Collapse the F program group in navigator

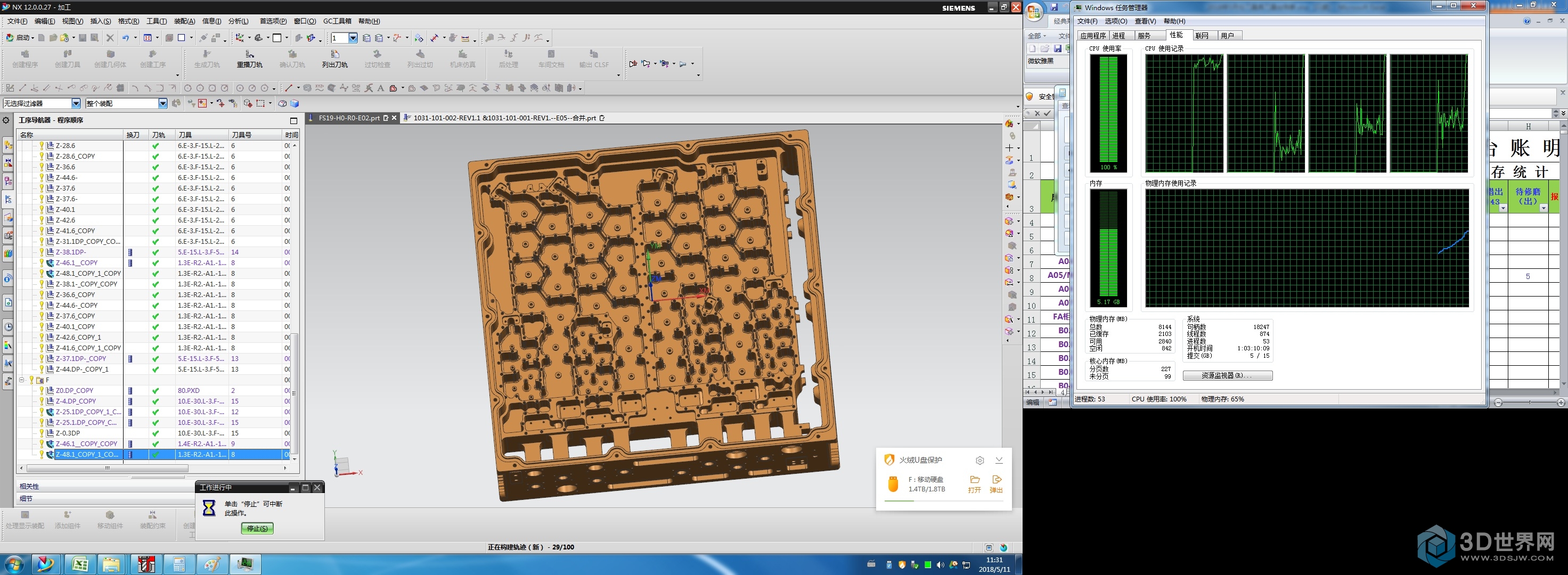point(21,380)
